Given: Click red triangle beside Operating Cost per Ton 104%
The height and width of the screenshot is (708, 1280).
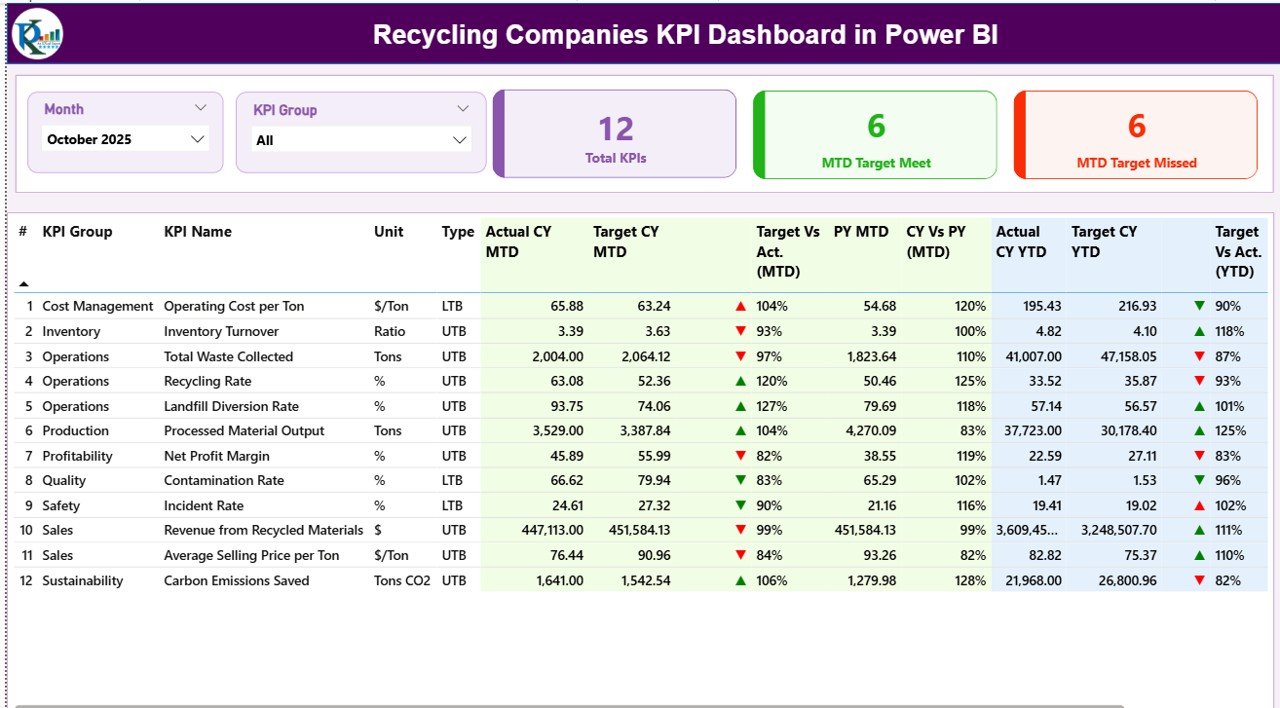Looking at the screenshot, I should [740, 305].
